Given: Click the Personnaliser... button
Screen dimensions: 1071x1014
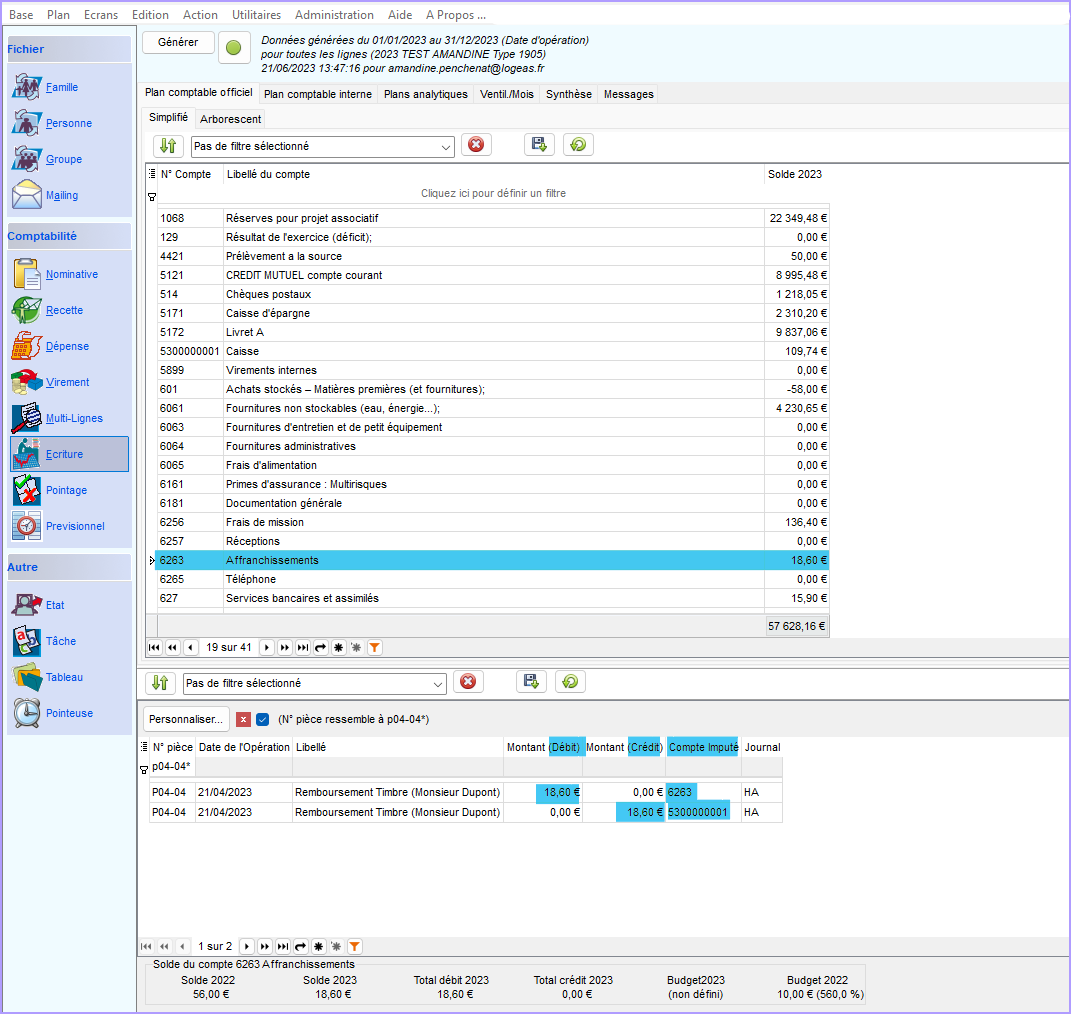Looking at the screenshot, I should click(x=186, y=719).
